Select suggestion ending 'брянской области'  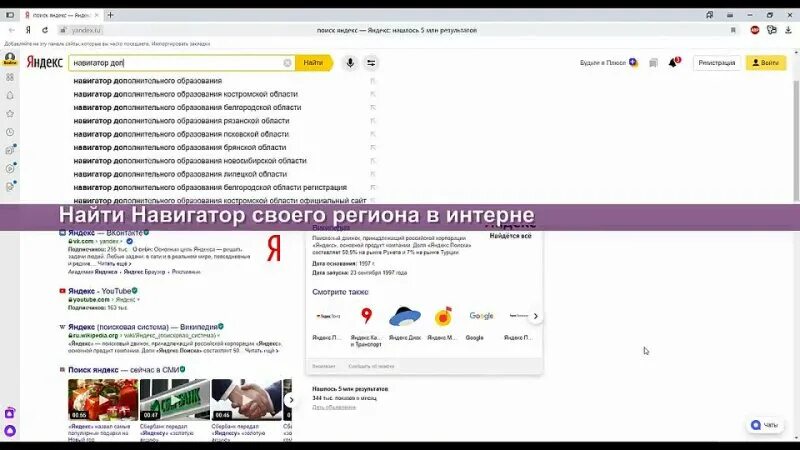click(x=180, y=147)
